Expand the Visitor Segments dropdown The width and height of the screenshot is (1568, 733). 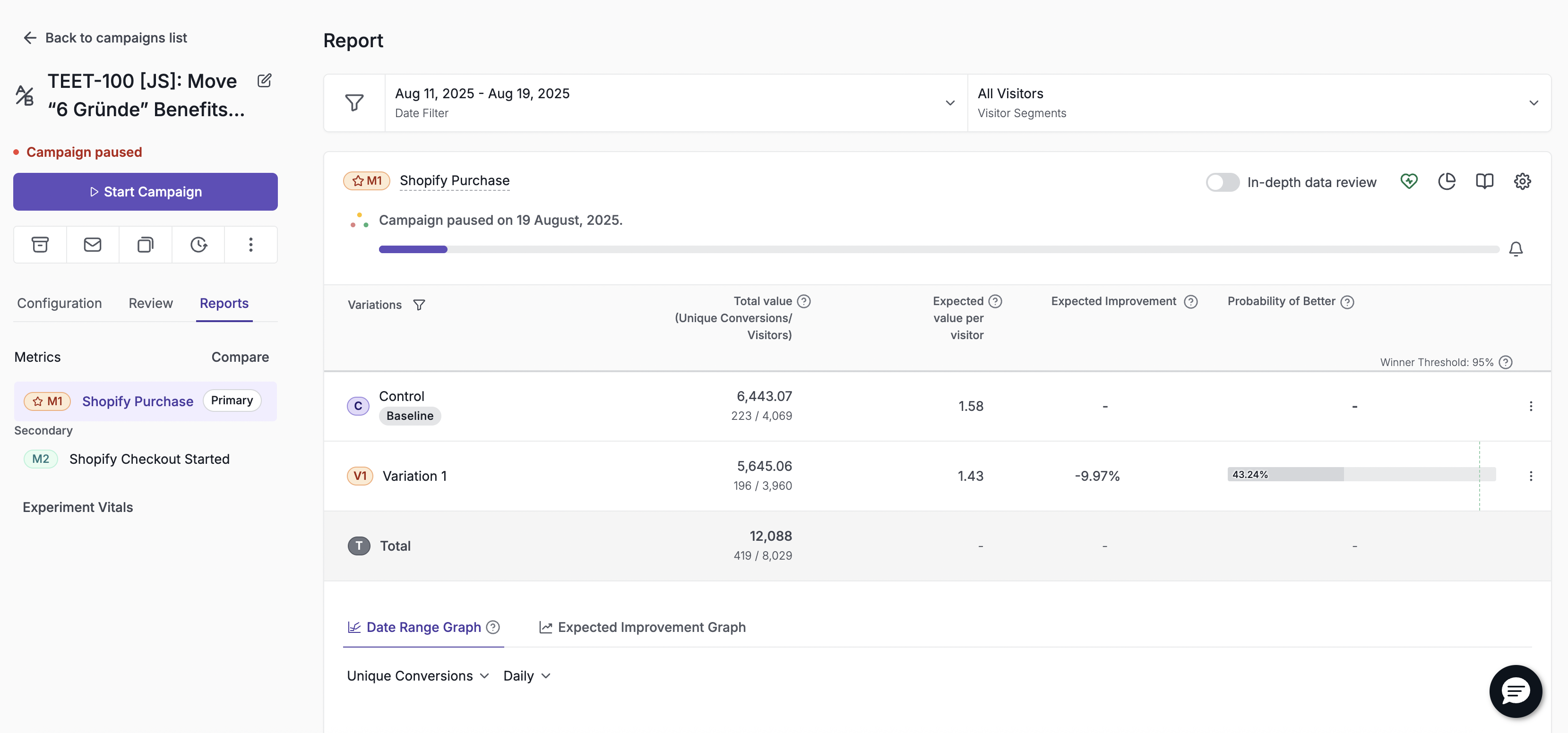pos(1259,103)
